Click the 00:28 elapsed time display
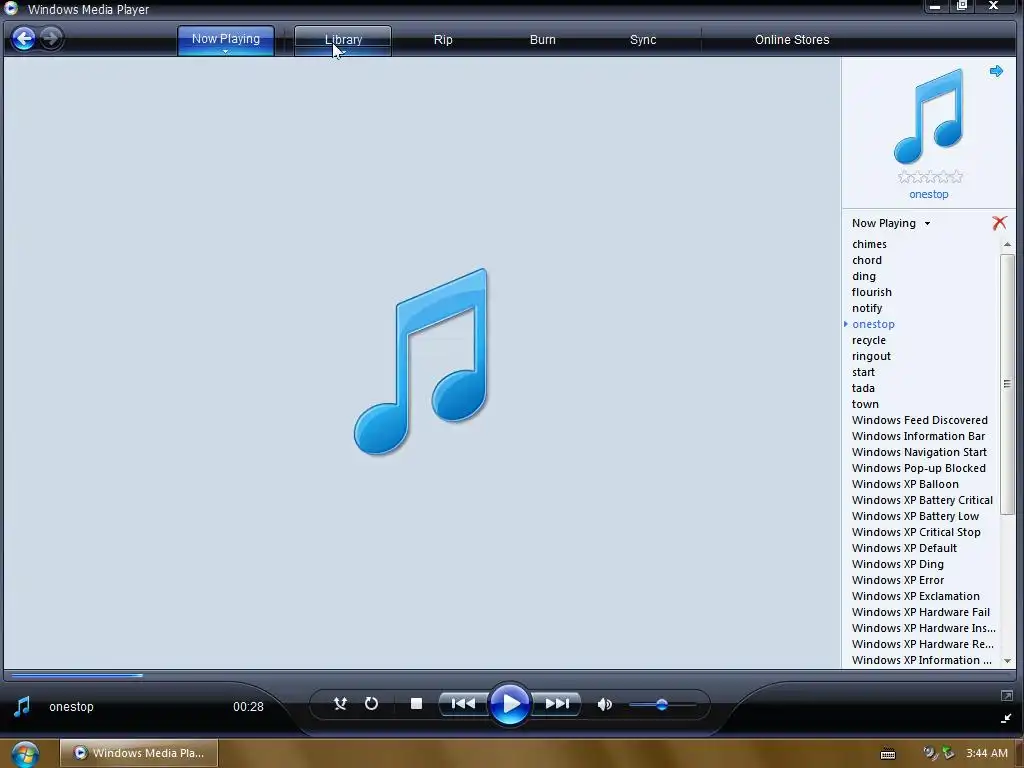The image size is (1024, 768). [x=248, y=707]
